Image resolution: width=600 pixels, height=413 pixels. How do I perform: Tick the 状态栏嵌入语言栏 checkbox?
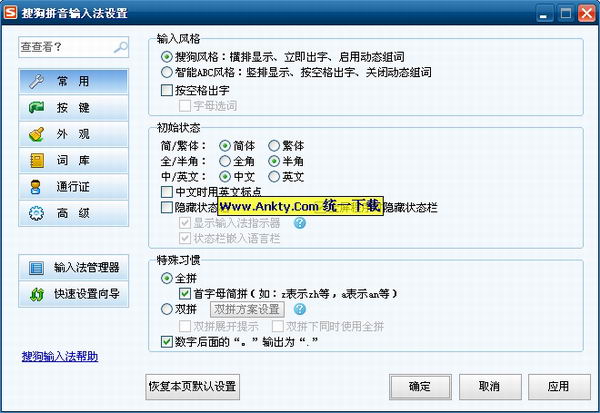click(x=185, y=238)
